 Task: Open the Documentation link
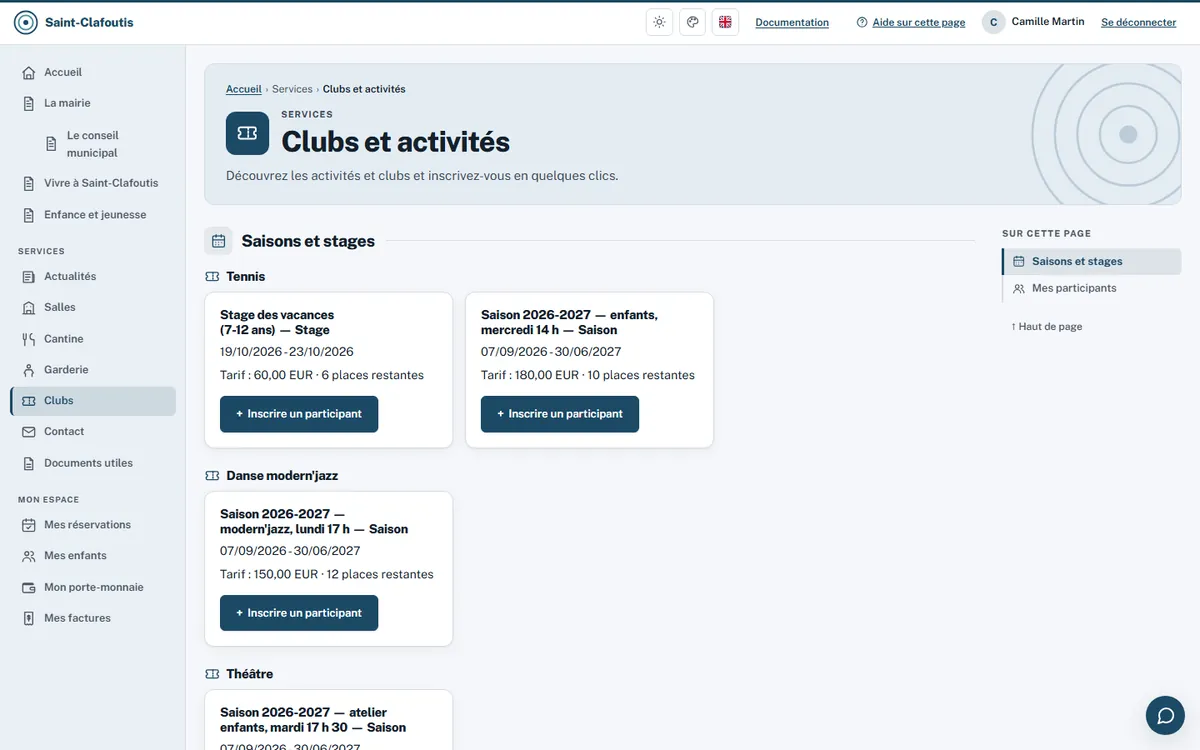pyautogui.click(x=792, y=22)
